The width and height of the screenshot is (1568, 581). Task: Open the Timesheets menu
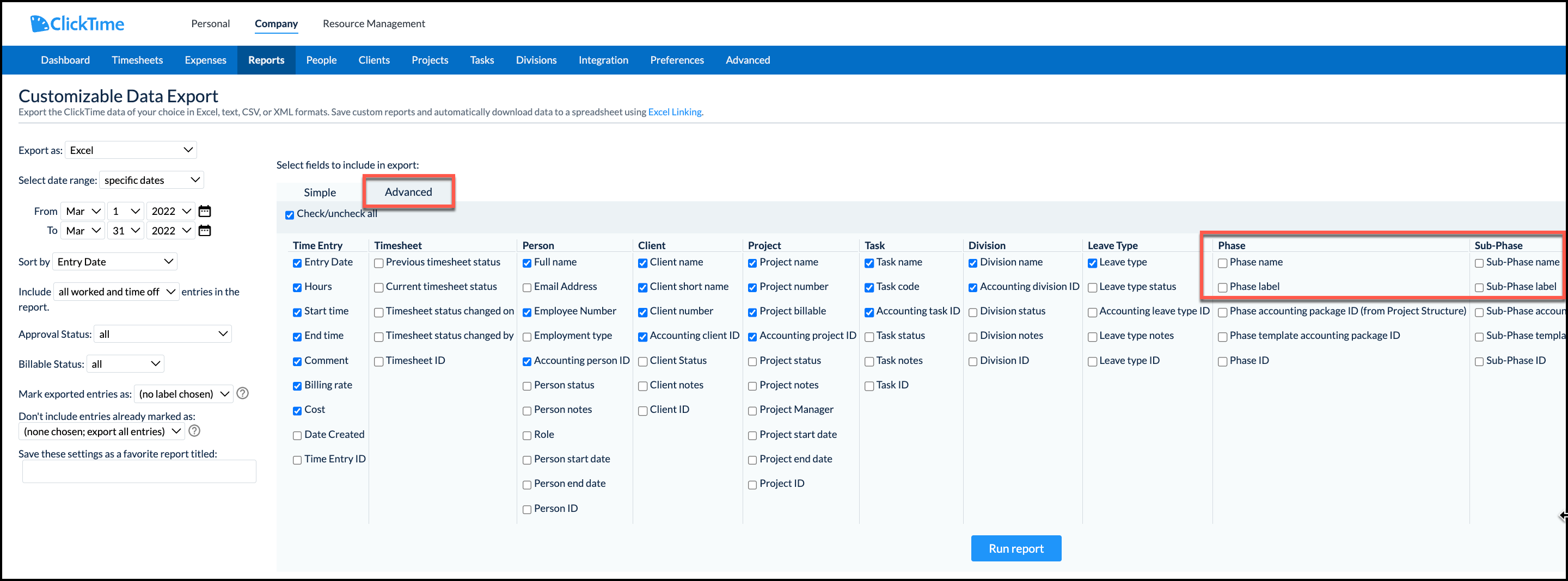tap(138, 60)
